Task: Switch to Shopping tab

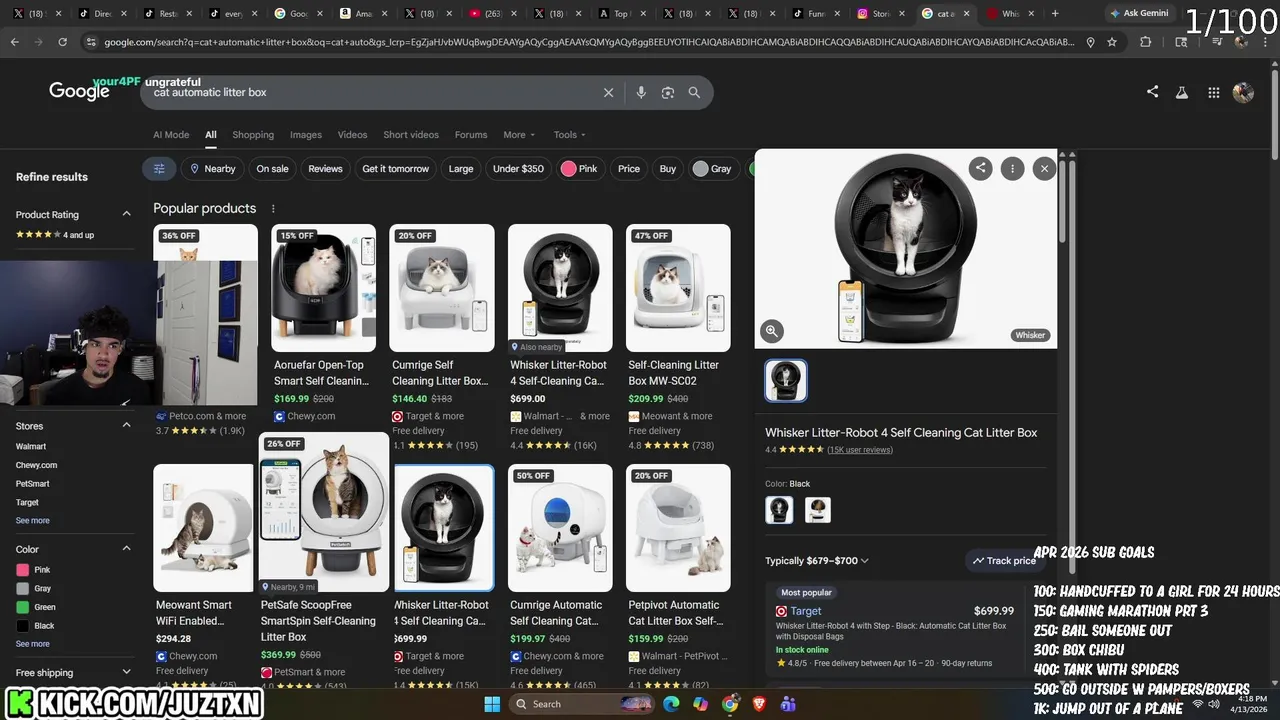Action: (x=253, y=135)
